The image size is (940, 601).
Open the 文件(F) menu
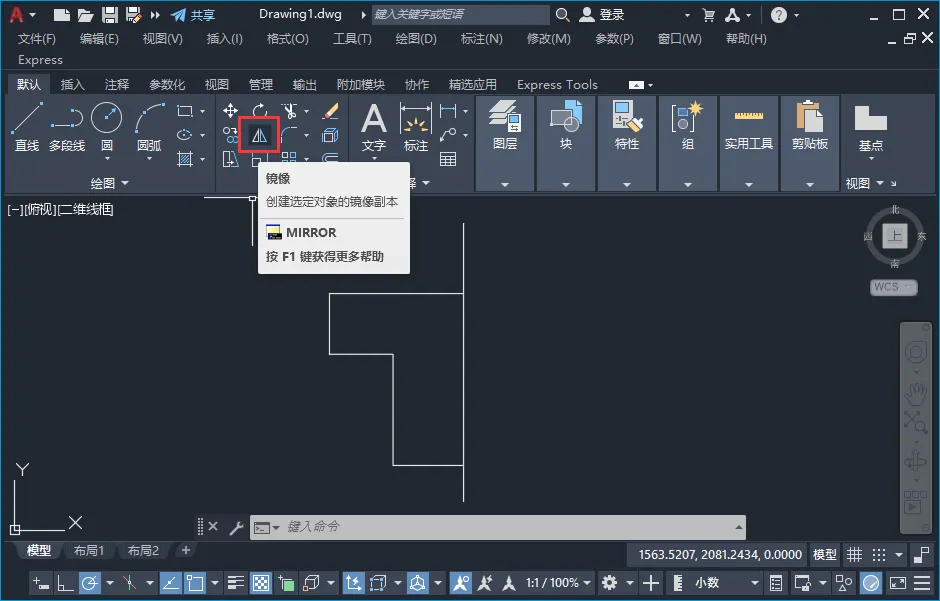[37, 39]
